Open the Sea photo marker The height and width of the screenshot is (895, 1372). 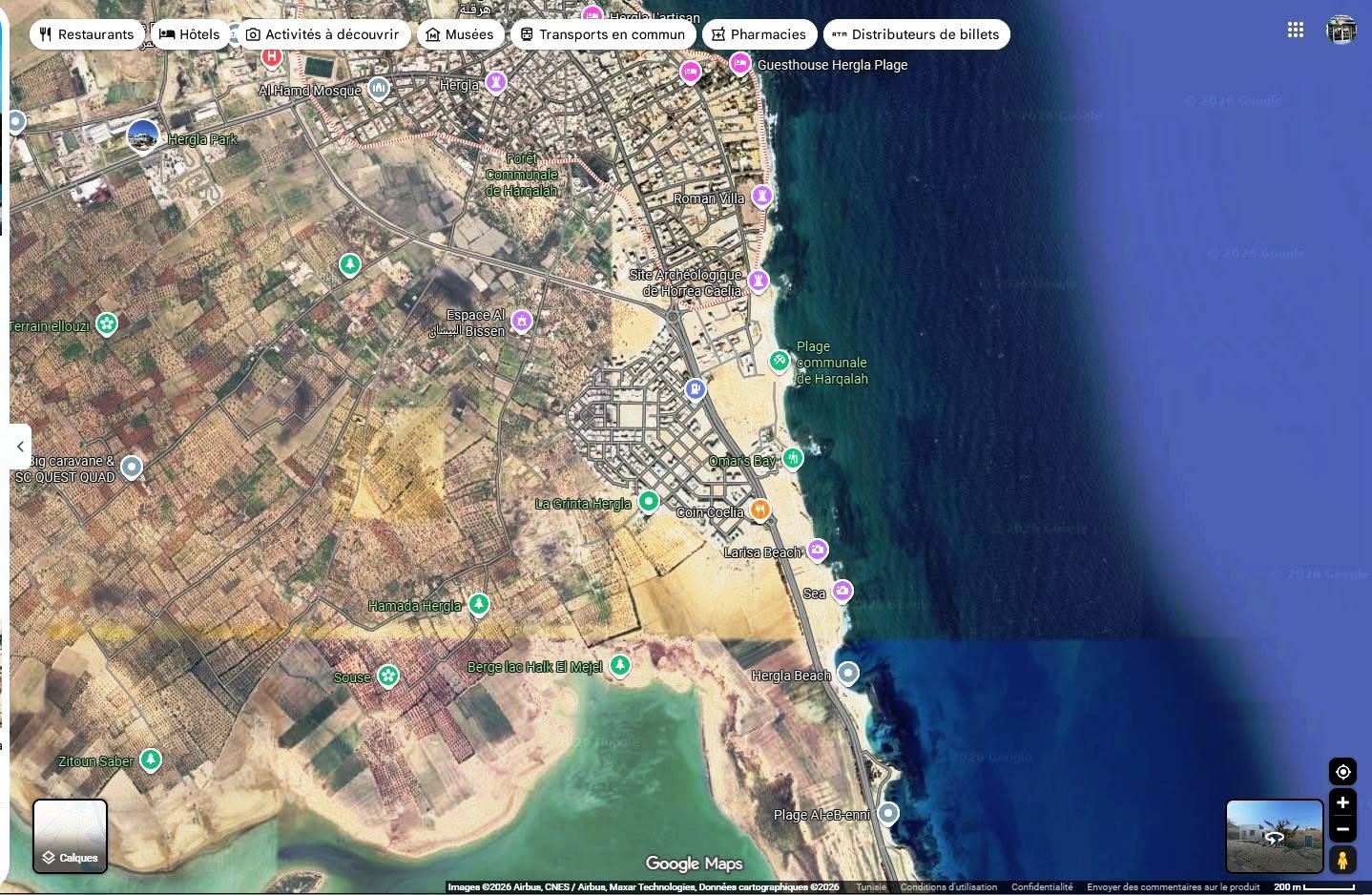[x=842, y=592]
